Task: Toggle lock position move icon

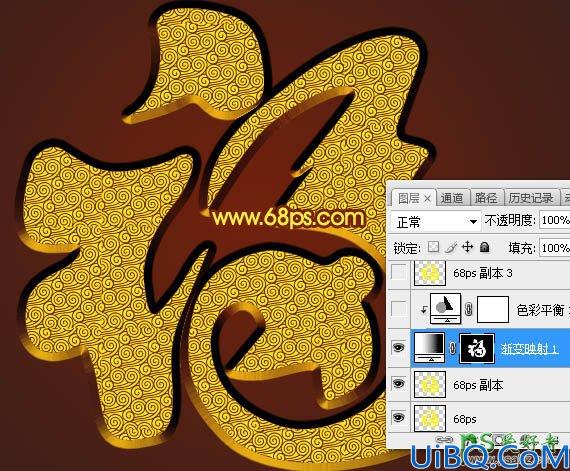Action: point(467,247)
